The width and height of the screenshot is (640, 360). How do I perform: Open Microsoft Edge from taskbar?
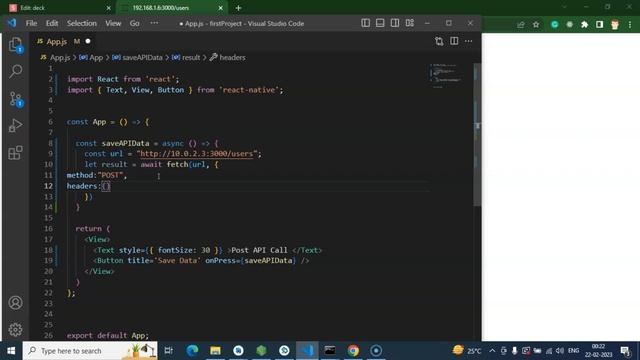point(192,351)
